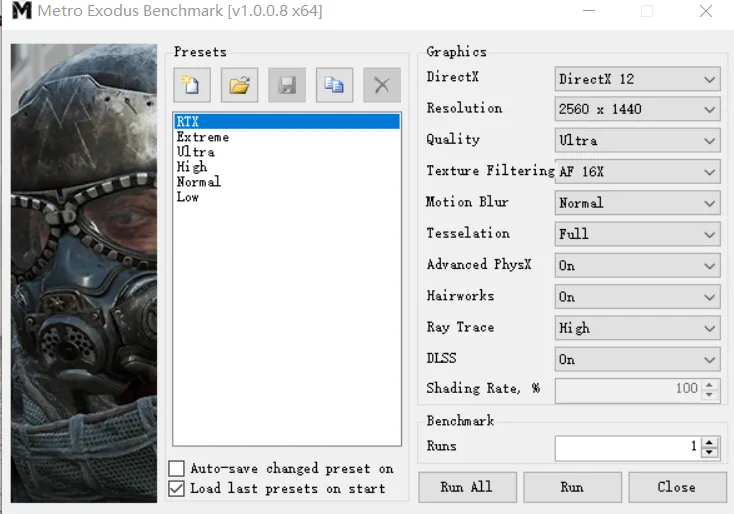Viewport: 734px width, 514px height.
Task: Save preset with the floppy disk icon
Action: (287, 85)
